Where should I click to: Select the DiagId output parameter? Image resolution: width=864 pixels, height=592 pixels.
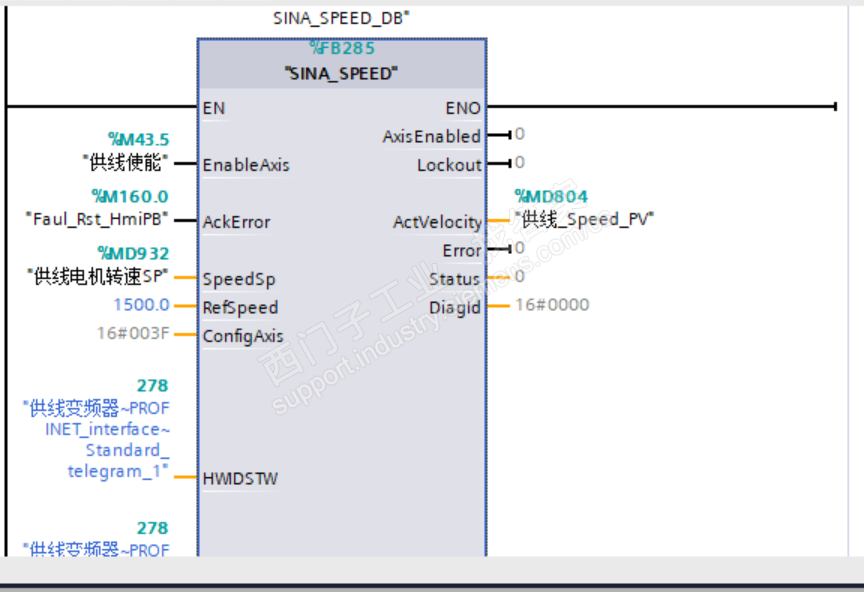point(455,308)
